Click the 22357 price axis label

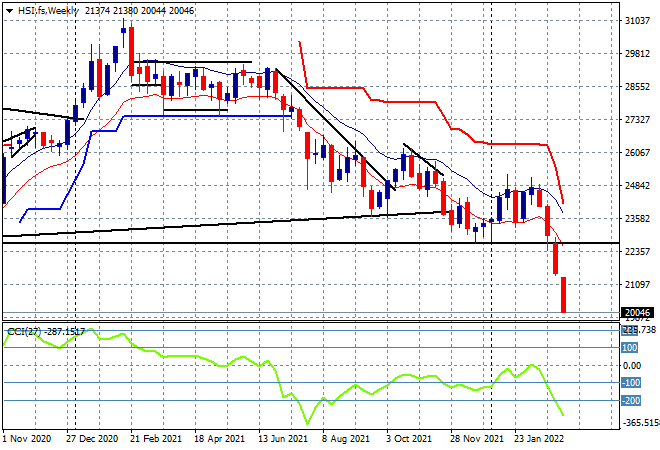[x=637, y=252]
